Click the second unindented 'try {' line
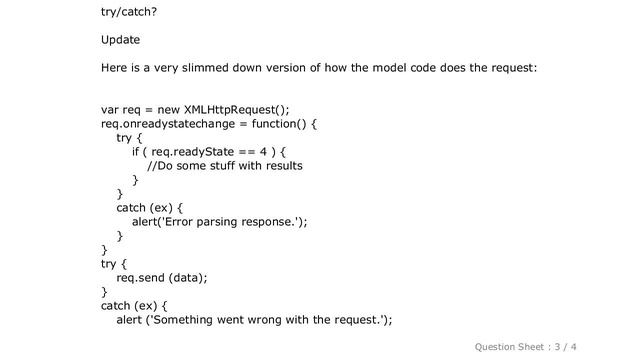 114,264
